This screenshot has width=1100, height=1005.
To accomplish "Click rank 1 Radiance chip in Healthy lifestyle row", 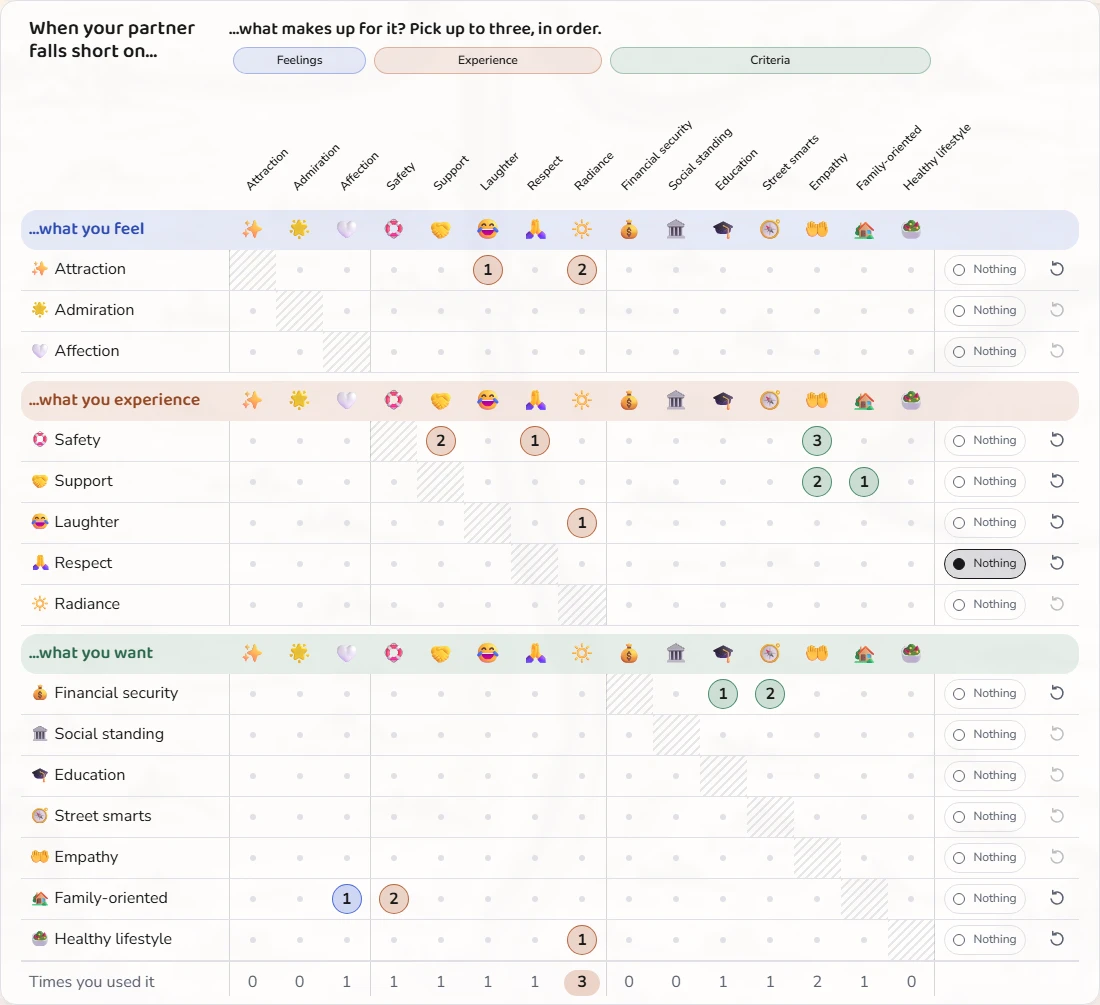I will 582,940.
